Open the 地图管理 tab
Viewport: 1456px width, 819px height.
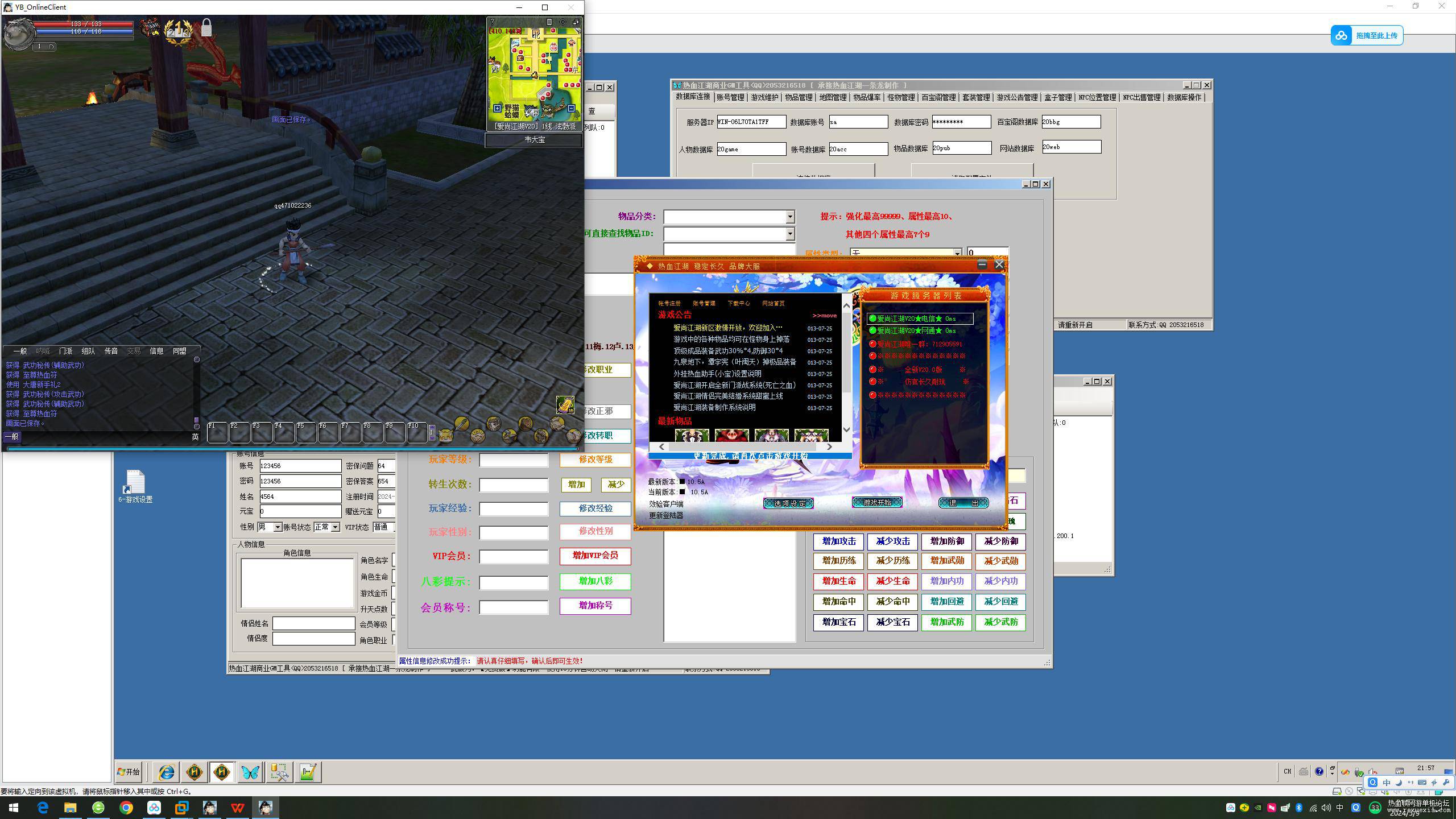(833, 97)
